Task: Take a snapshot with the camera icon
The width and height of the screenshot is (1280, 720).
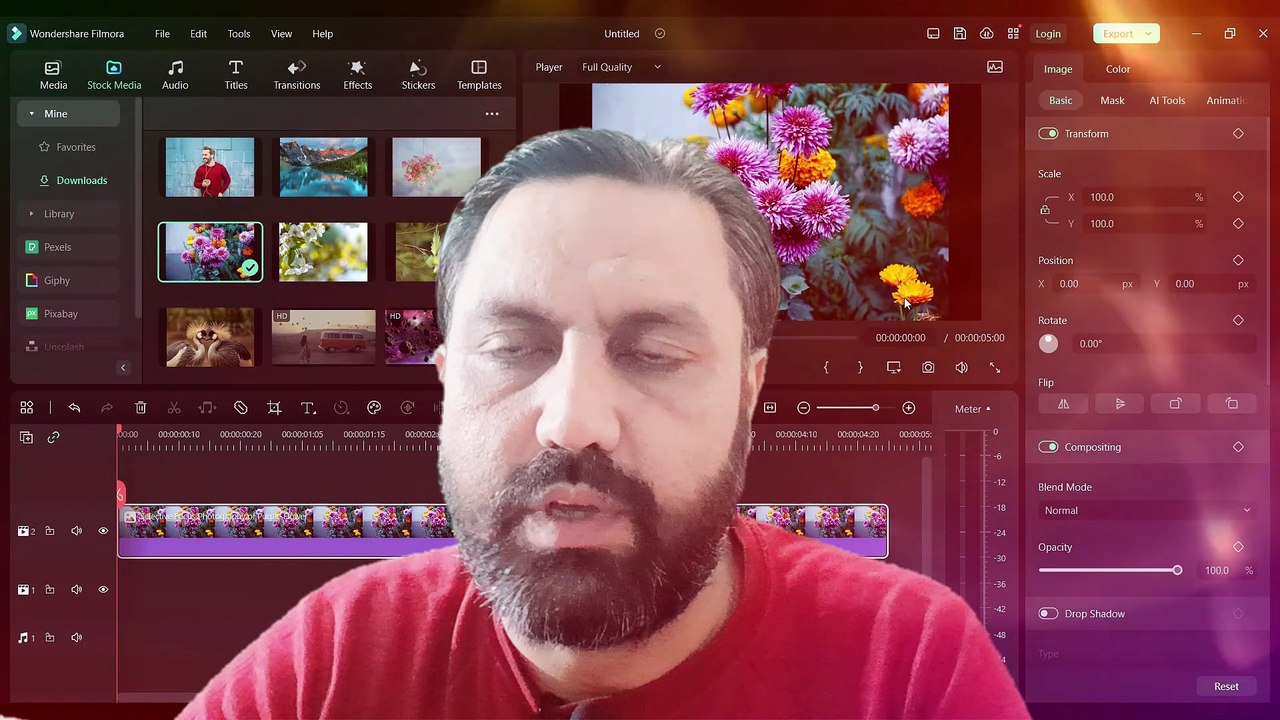Action: click(928, 368)
